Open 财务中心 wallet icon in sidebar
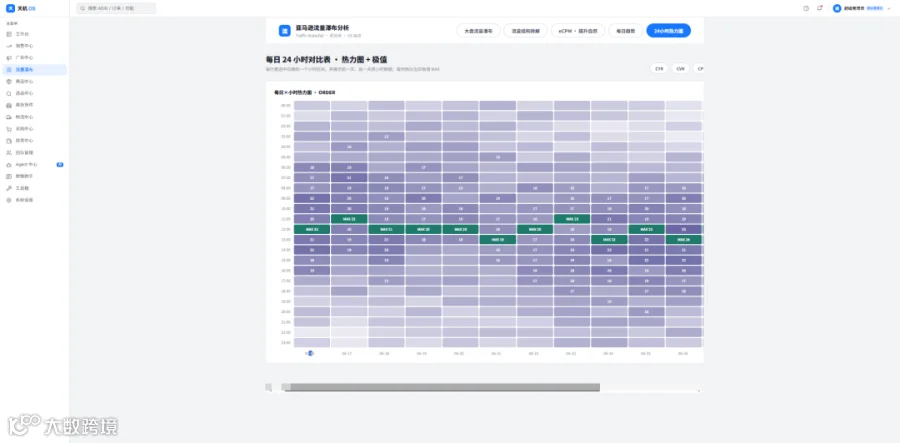The width and height of the screenshot is (900, 443). click(x=9, y=141)
